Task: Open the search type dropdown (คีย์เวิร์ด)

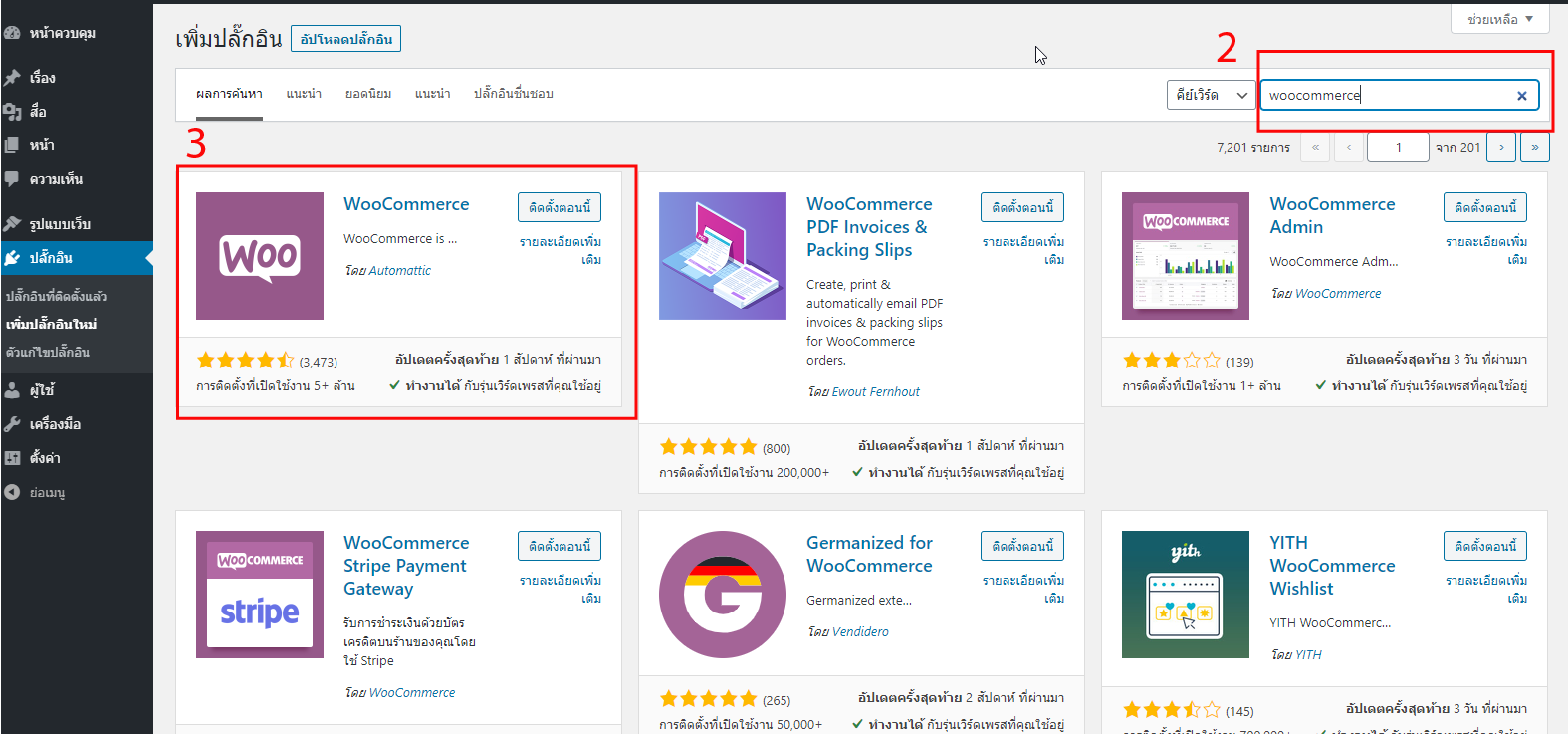Action: 1211,95
